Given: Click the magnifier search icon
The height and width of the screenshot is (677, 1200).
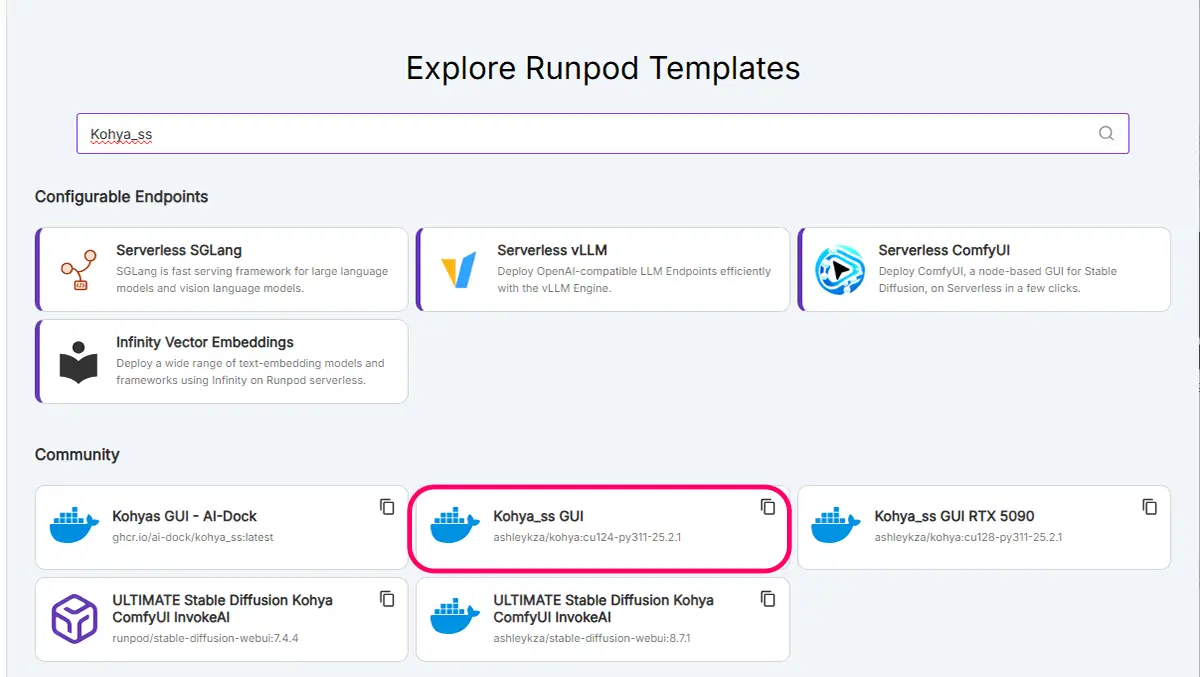Looking at the screenshot, I should coord(1106,133).
